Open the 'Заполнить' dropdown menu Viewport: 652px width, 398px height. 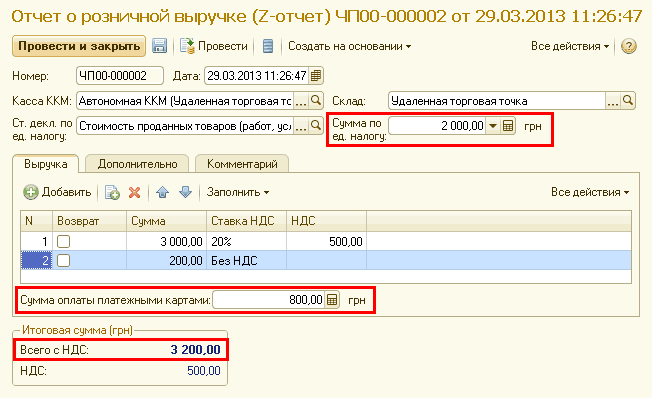pos(238,192)
